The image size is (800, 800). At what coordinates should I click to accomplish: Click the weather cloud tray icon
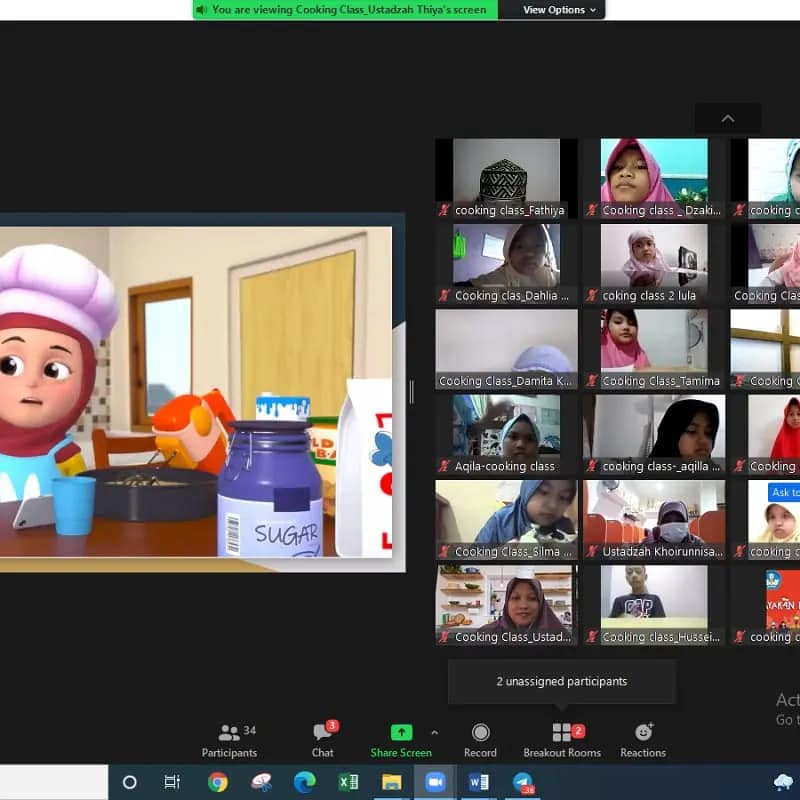point(784,782)
